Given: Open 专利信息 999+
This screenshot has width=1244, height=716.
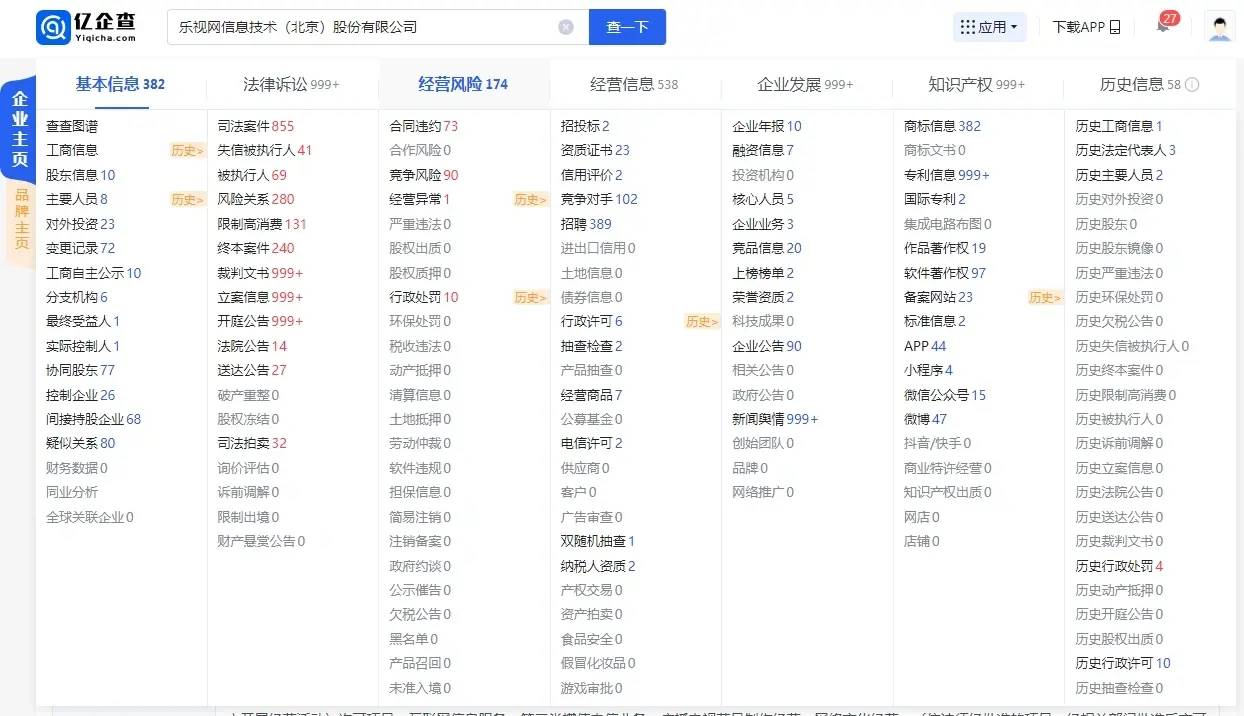Looking at the screenshot, I should click(946, 175).
